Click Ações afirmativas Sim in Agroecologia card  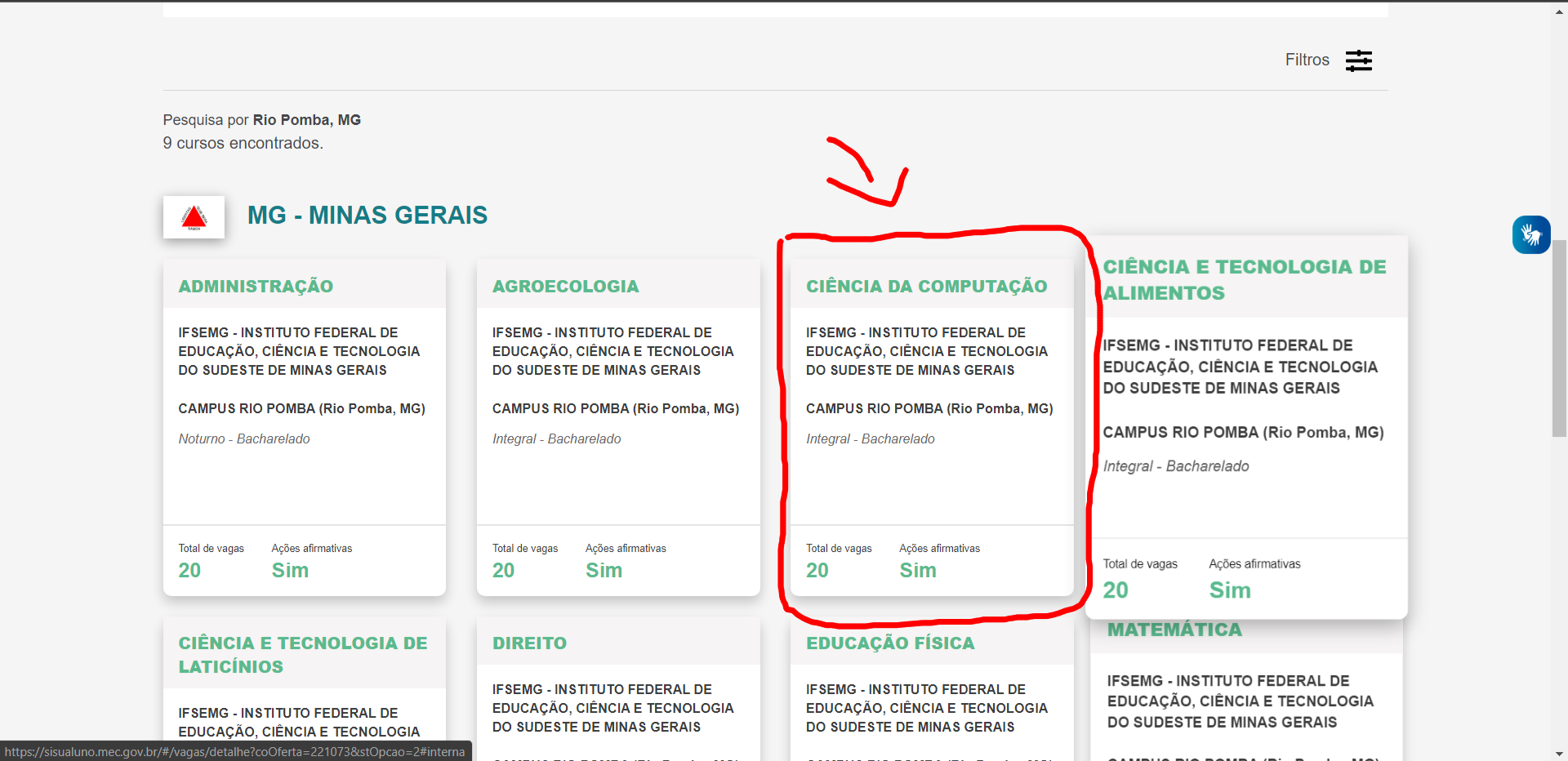(x=604, y=571)
